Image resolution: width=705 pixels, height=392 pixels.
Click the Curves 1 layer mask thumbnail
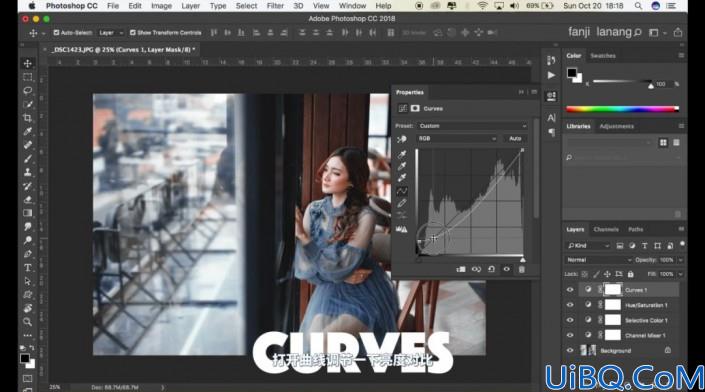(612, 290)
